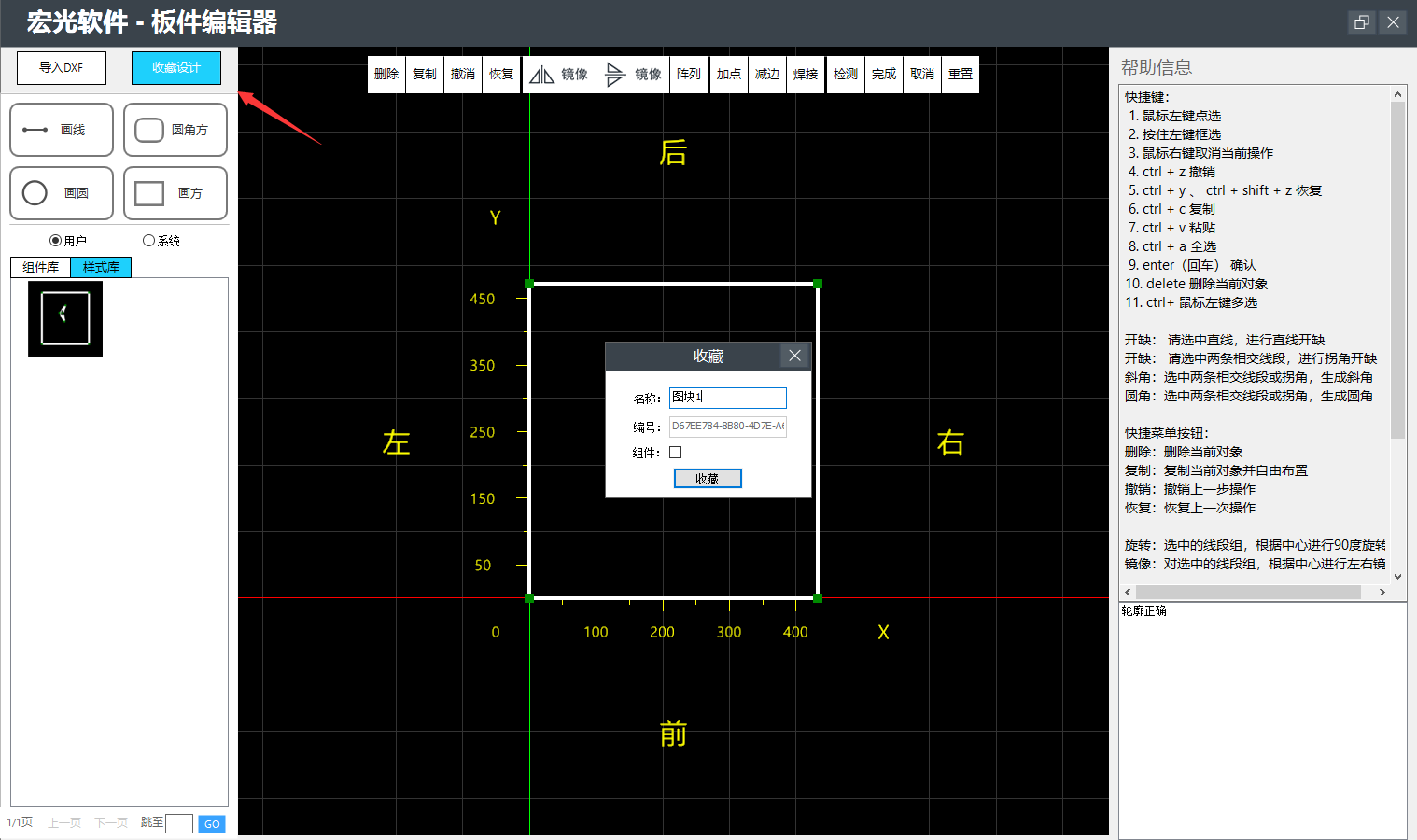The height and width of the screenshot is (840, 1417).
Task: Close the 收藏 dialog
Action: (x=794, y=356)
